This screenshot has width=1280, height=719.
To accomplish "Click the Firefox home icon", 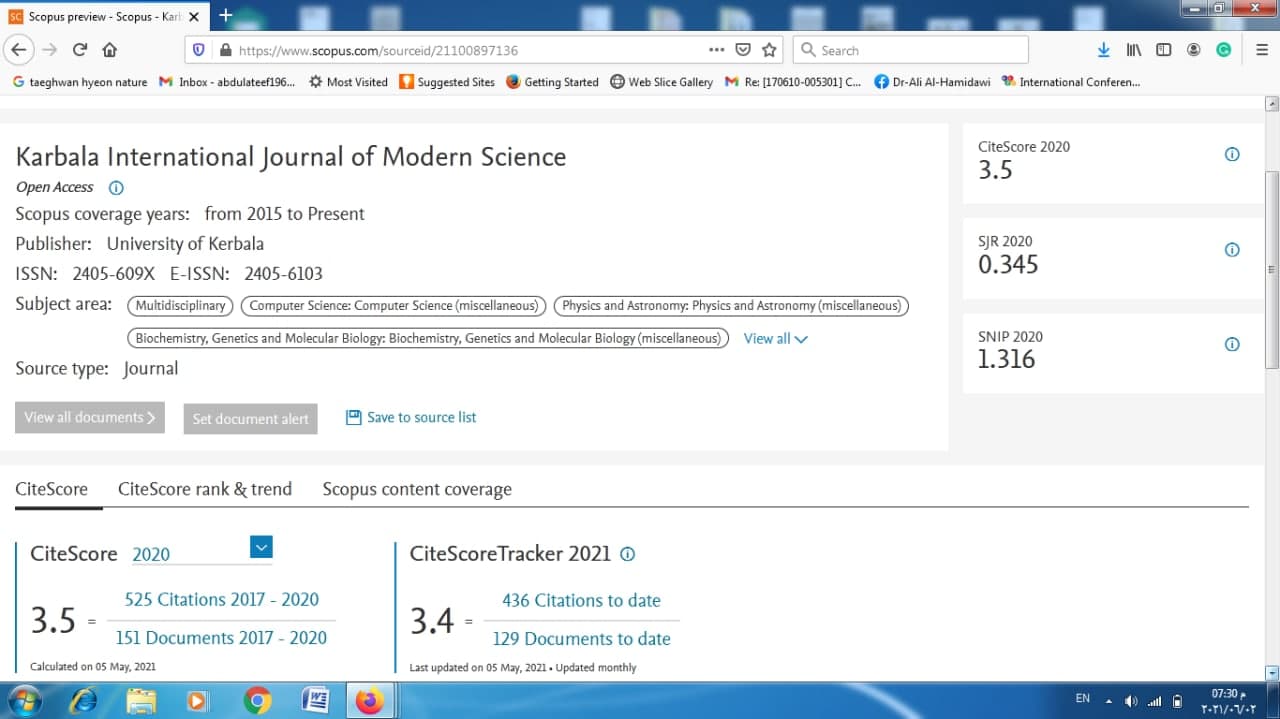I will click(x=110, y=50).
